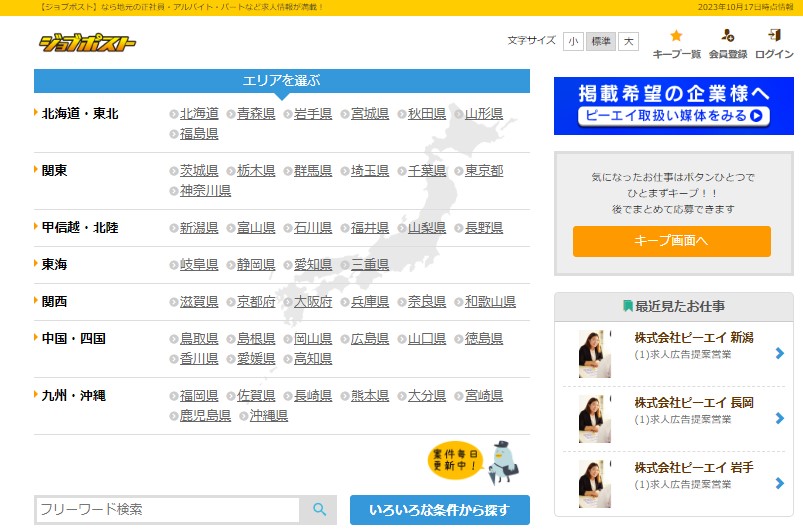Image resolution: width=803 pixels, height=532 pixels.
Task: Go to the 静岡県 link
Action: (256, 264)
